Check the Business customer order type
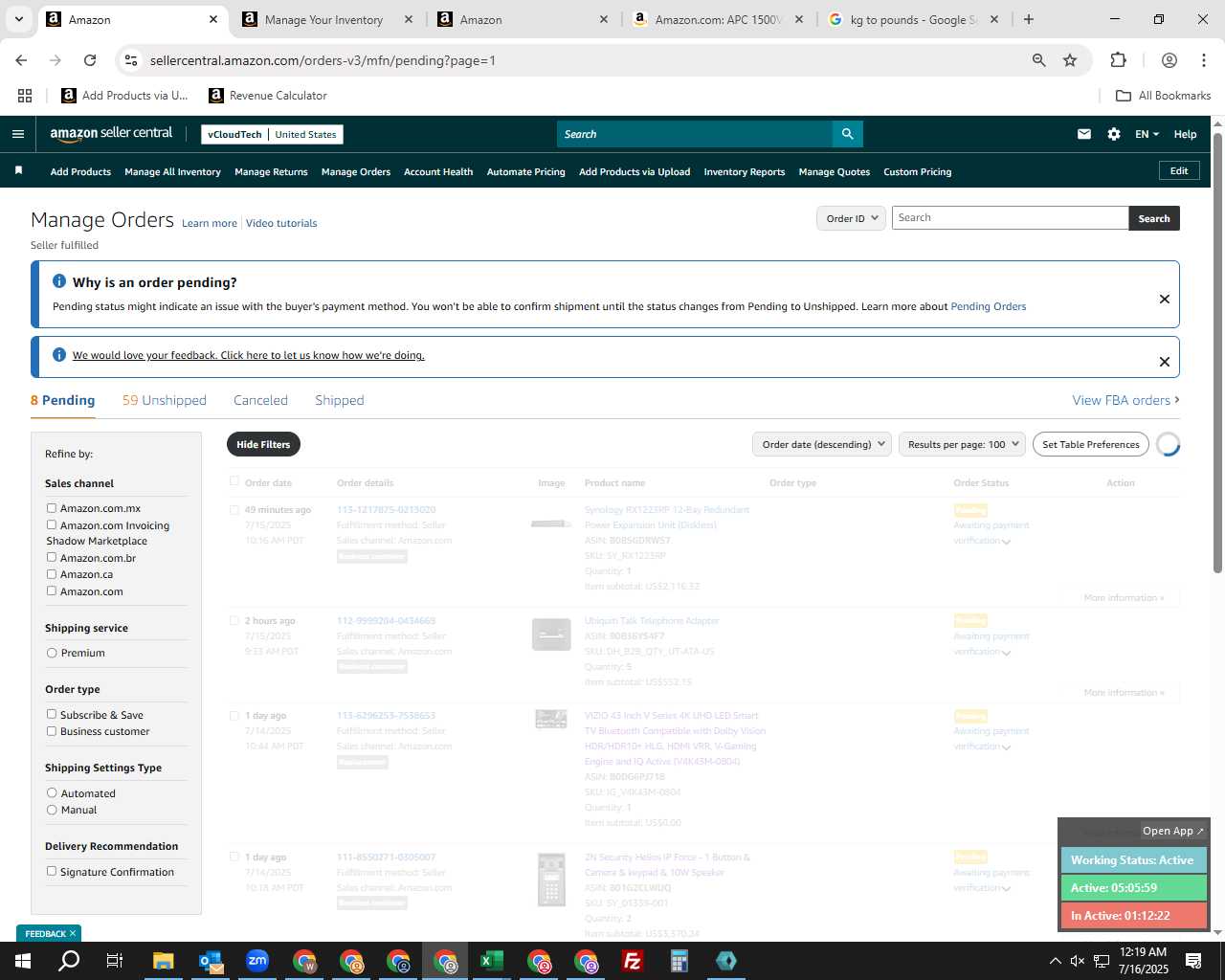Screen dimensions: 1225x980 coord(52,731)
